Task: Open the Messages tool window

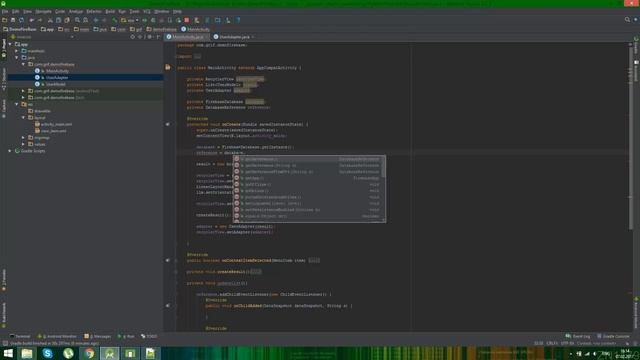Action: coord(98,336)
